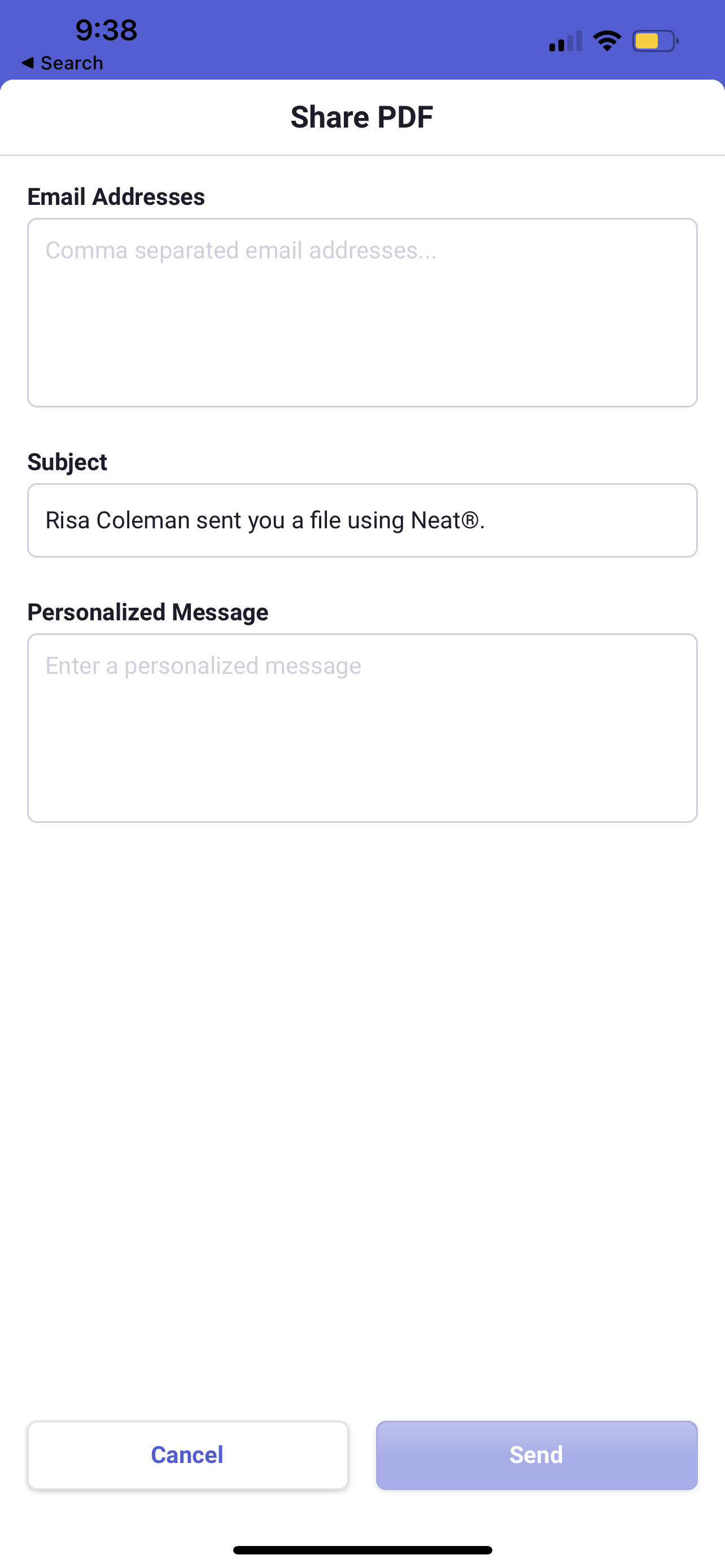725x1568 pixels.
Task: Tap the Enter a personalized message placeholder
Action: coord(203,665)
